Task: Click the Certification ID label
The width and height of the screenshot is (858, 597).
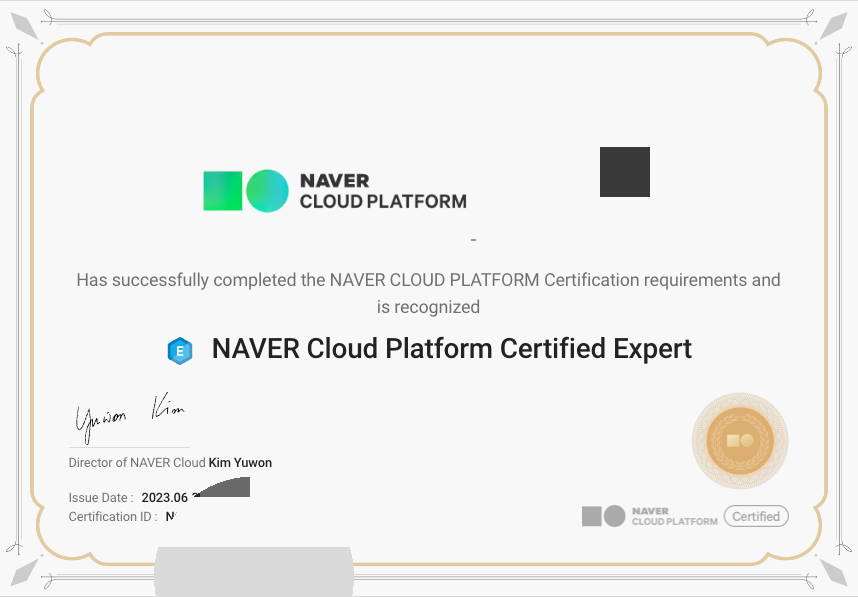Action: [x=113, y=517]
